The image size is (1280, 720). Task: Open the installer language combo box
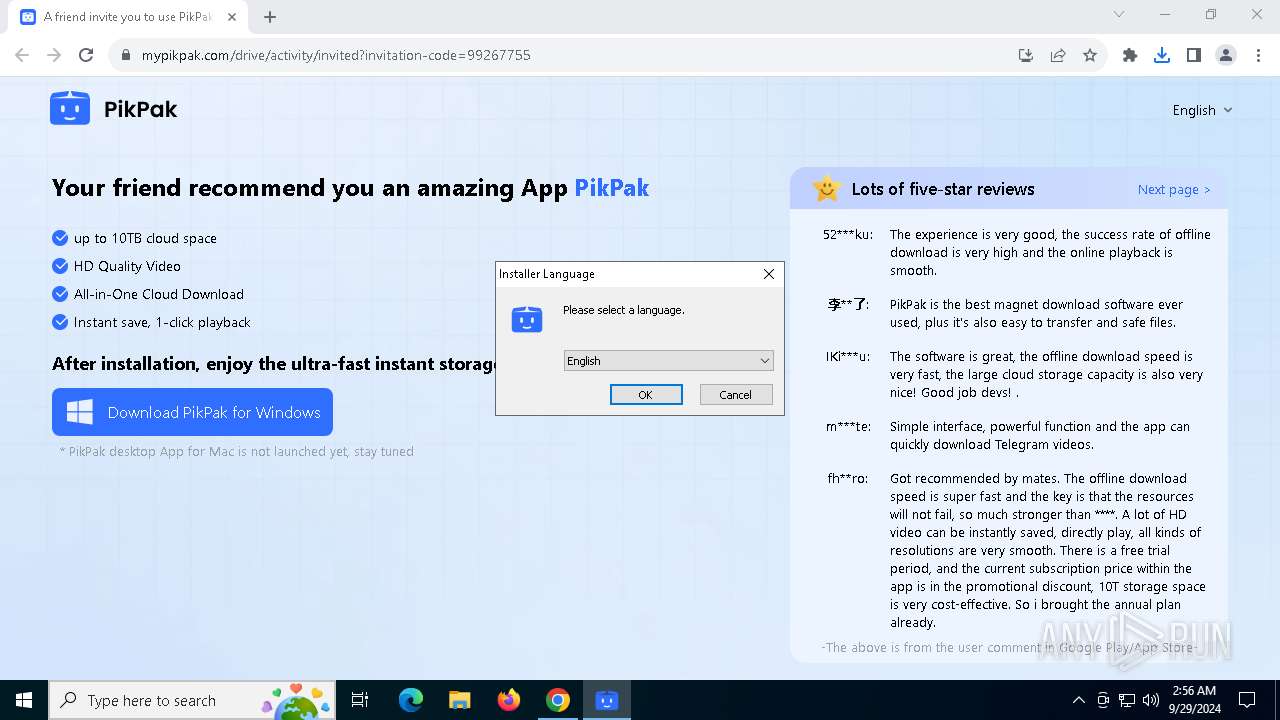668,361
